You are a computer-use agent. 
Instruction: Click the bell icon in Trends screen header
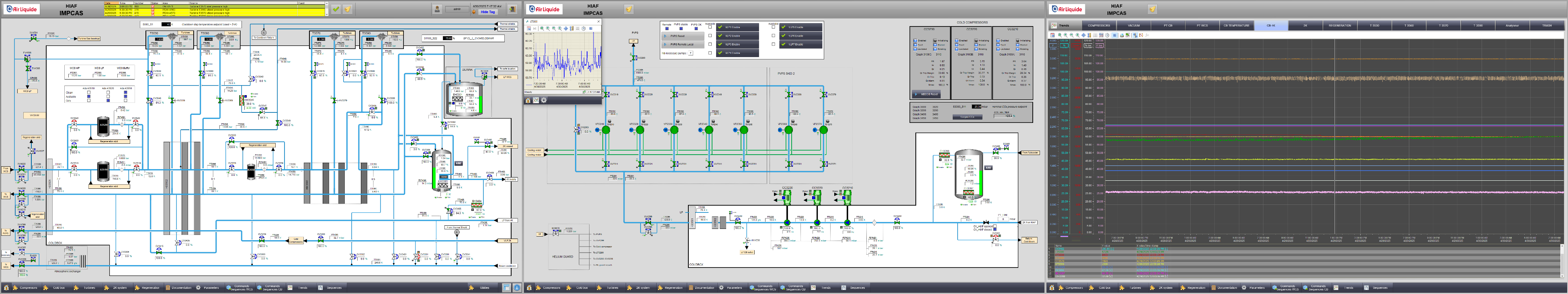1152,9
